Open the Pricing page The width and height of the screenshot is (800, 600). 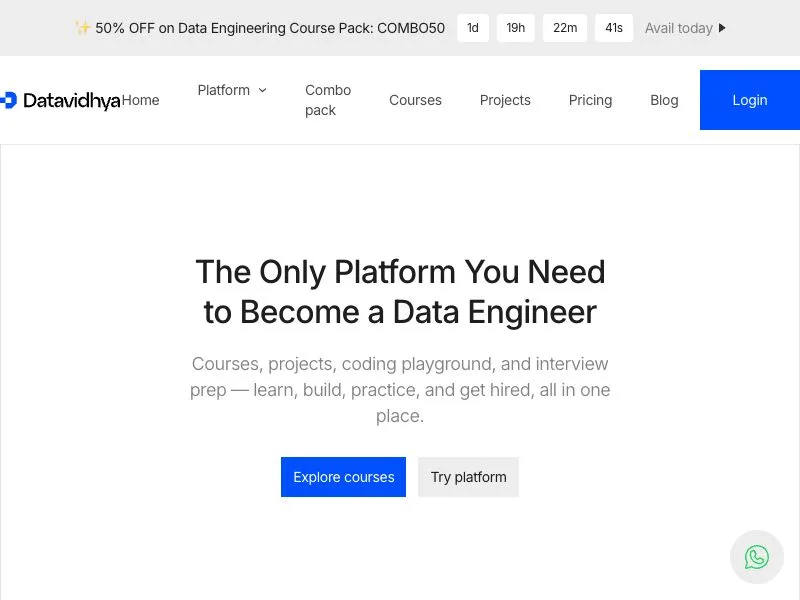point(590,101)
